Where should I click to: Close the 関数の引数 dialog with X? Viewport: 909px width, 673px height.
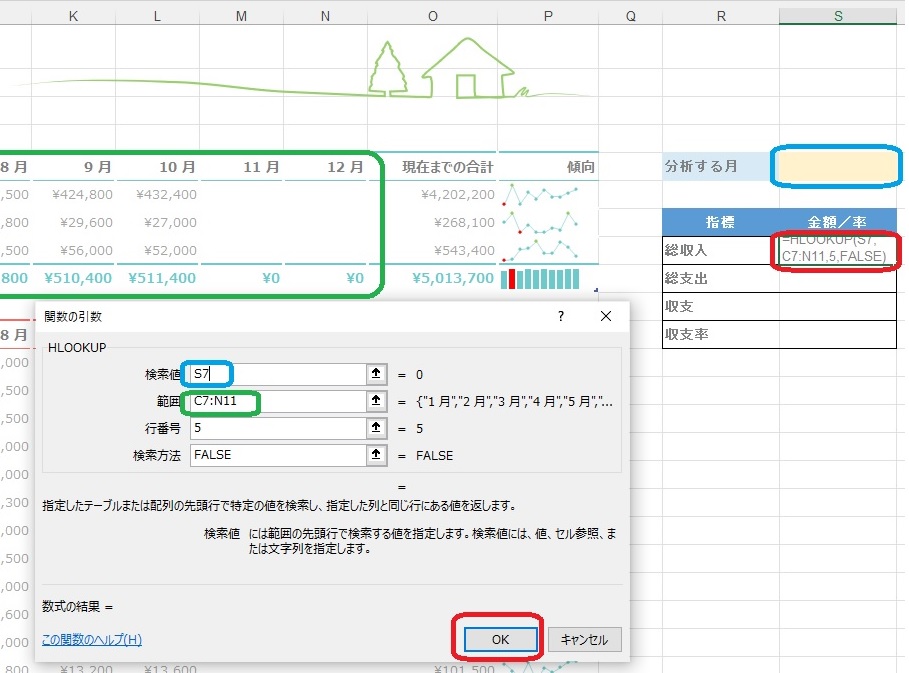click(606, 316)
